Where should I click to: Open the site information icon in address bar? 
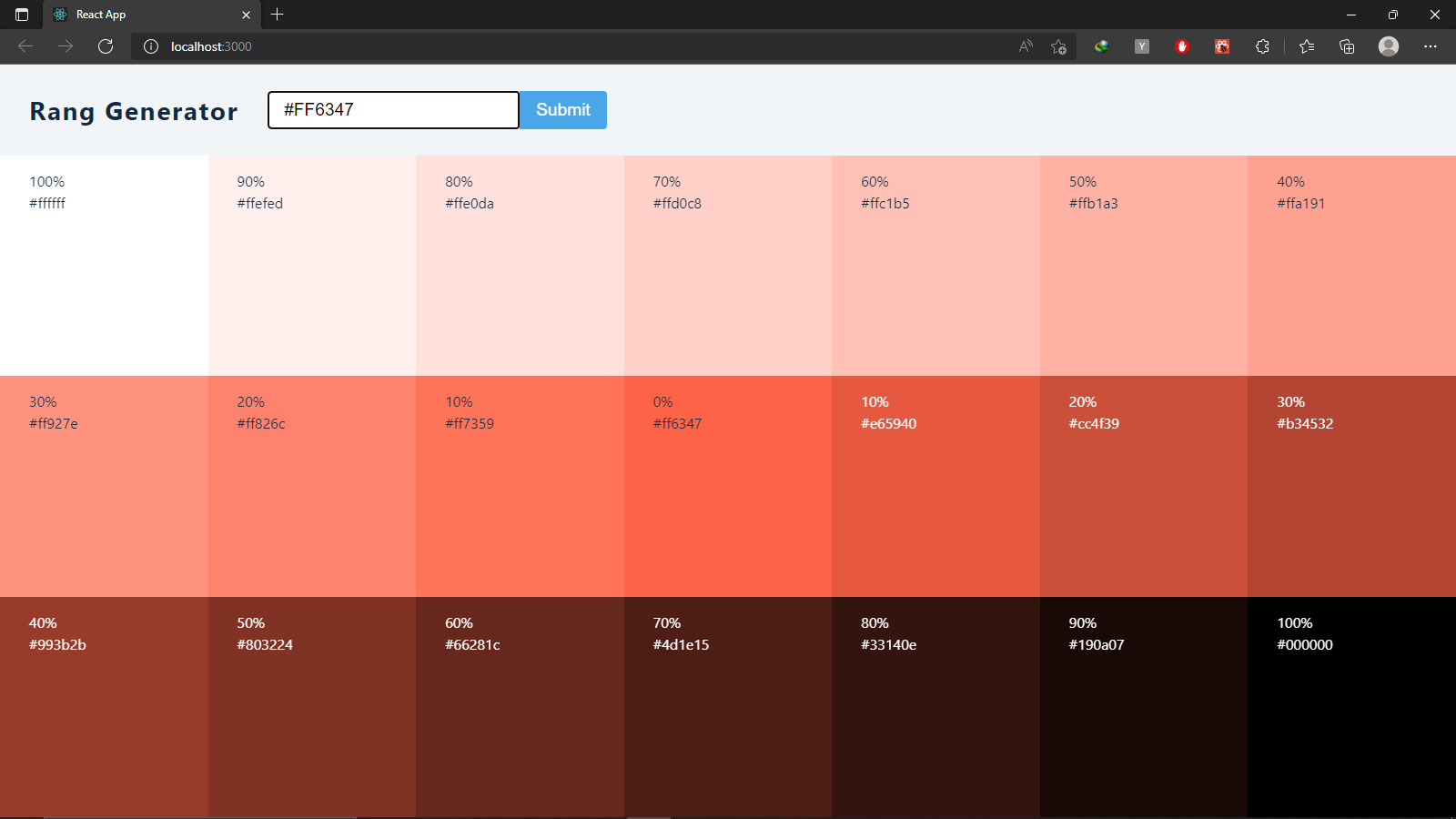coord(151,46)
